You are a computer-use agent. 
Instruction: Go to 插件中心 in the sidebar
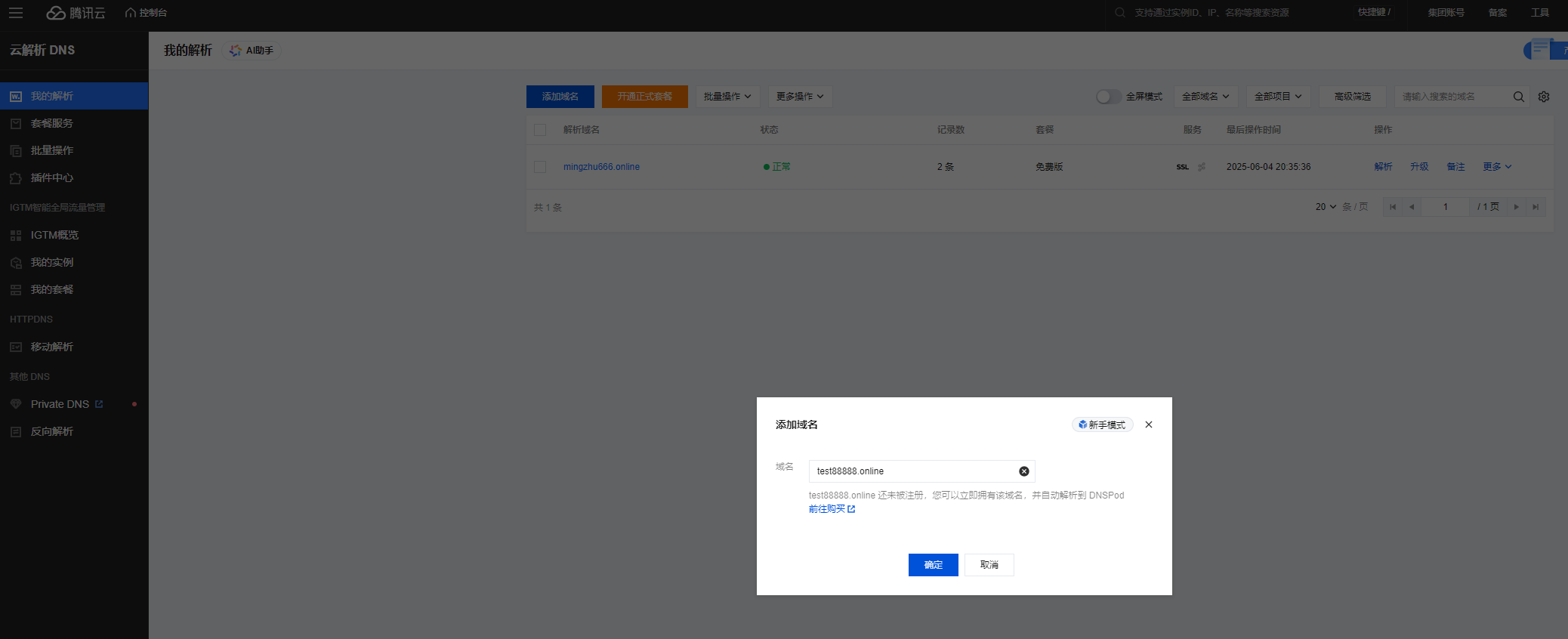pyautogui.click(x=51, y=177)
